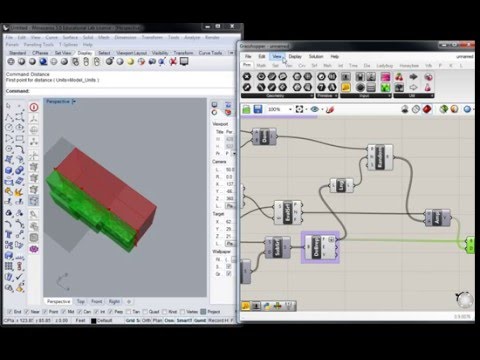Toggle Ortho in Rhino status bar

pos(147,320)
